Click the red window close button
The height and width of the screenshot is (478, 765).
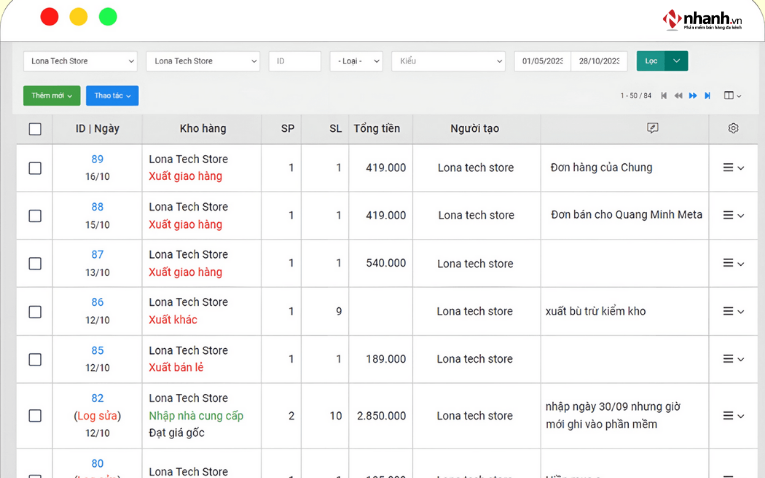pos(49,17)
